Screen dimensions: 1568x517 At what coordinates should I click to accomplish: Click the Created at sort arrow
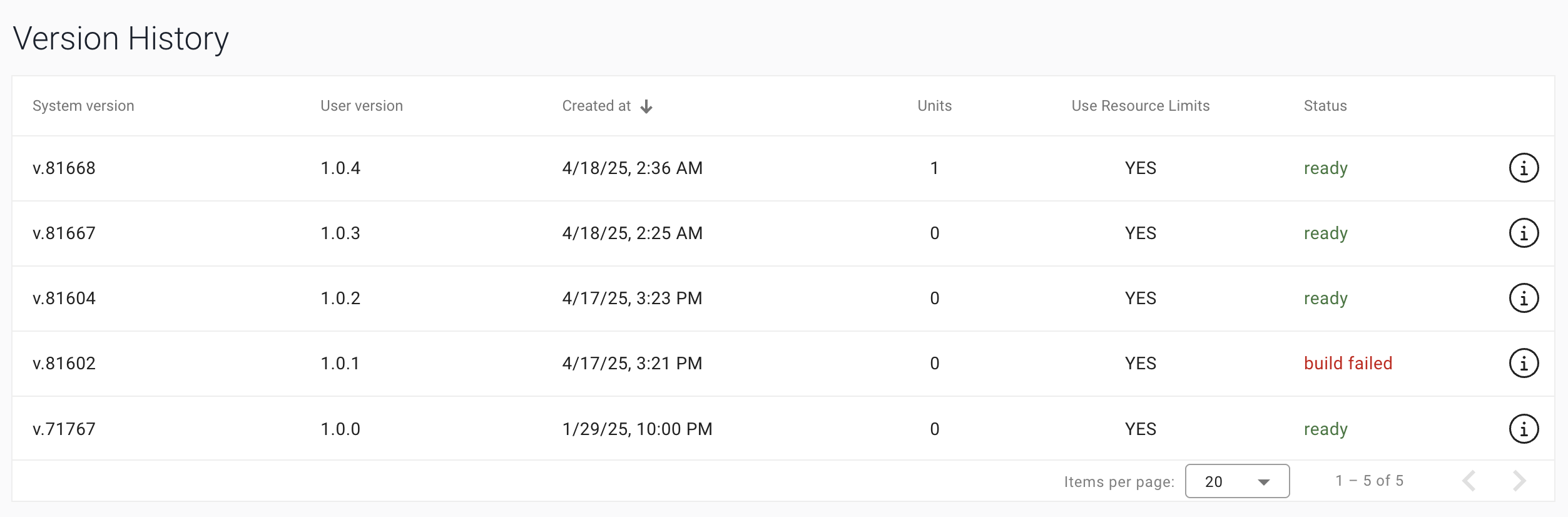pyautogui.click(x=646, y=107)
